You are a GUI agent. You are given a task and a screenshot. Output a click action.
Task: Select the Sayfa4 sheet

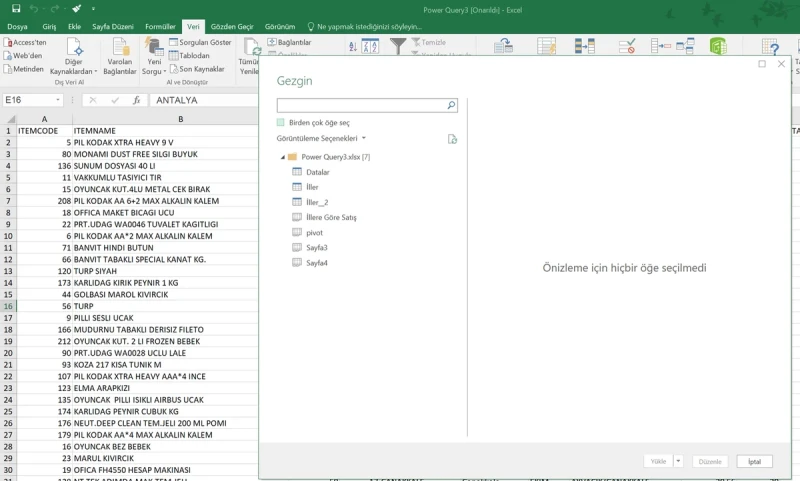[x=310, y=263]
